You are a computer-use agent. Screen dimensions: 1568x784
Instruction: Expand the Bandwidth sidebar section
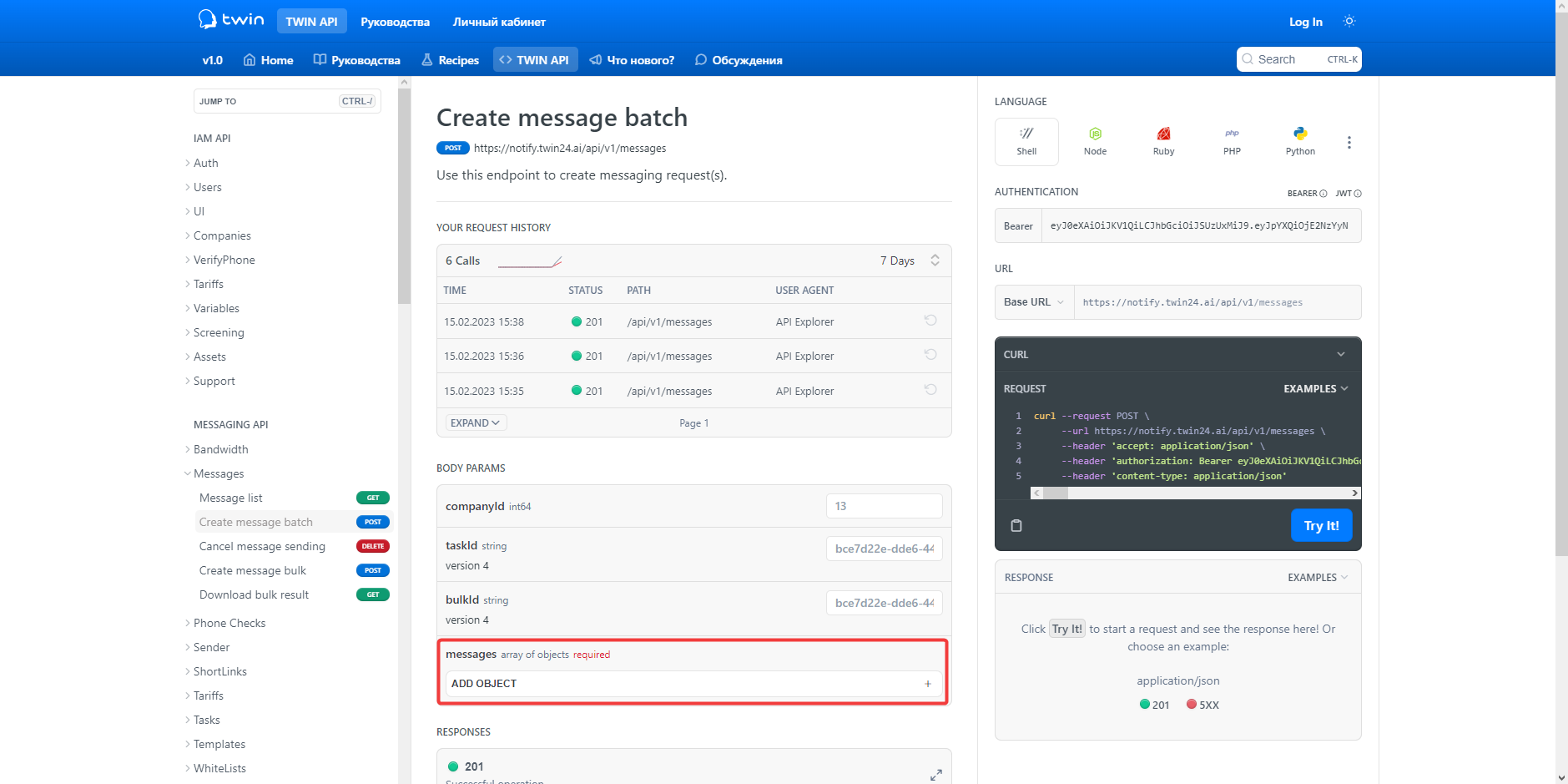217,449
